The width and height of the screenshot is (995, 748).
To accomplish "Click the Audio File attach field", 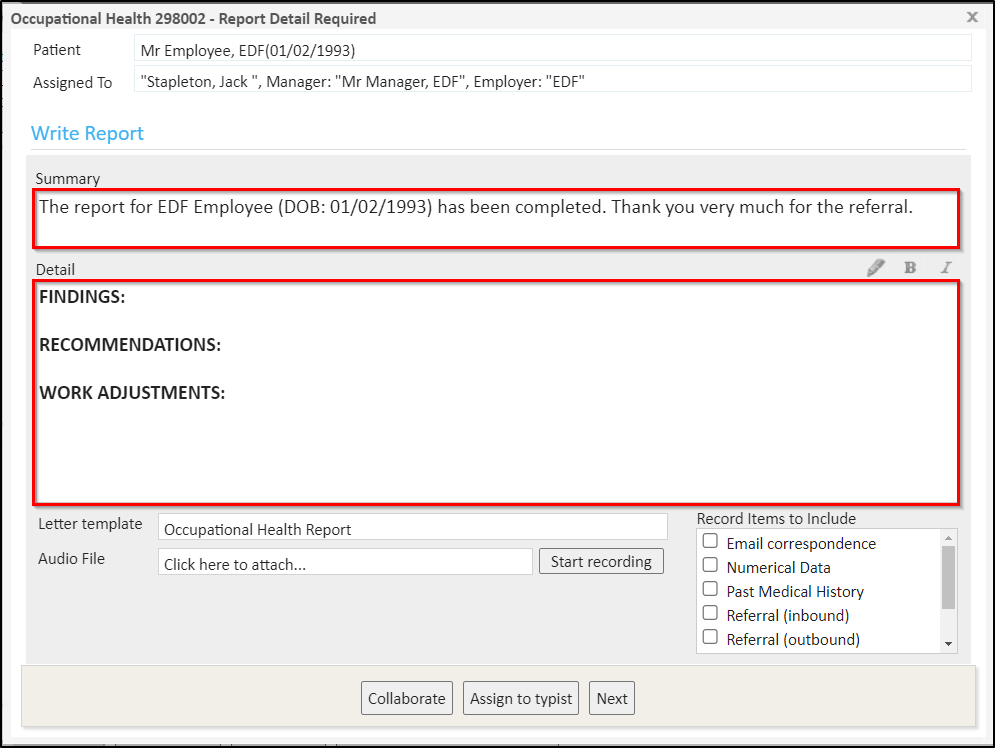I will (345, 563).
